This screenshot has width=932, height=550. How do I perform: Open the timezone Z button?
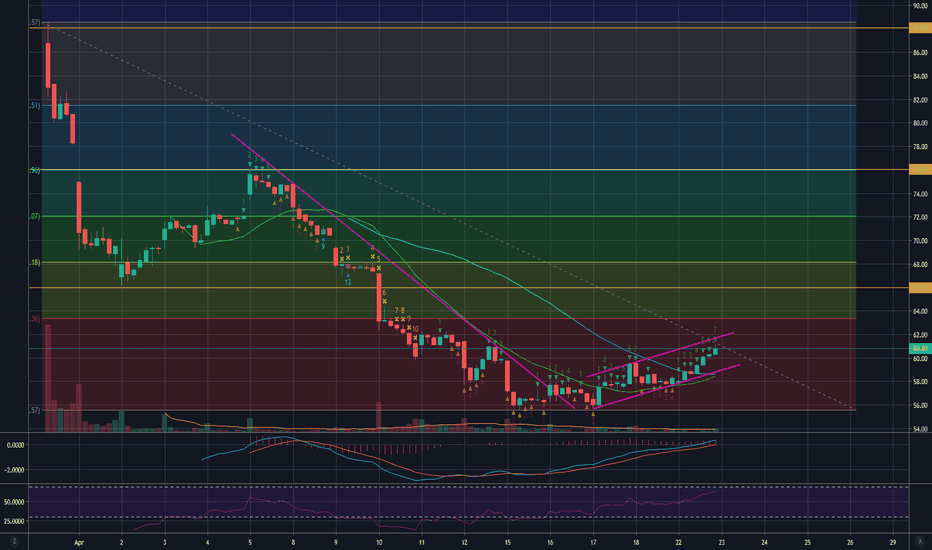14,542
